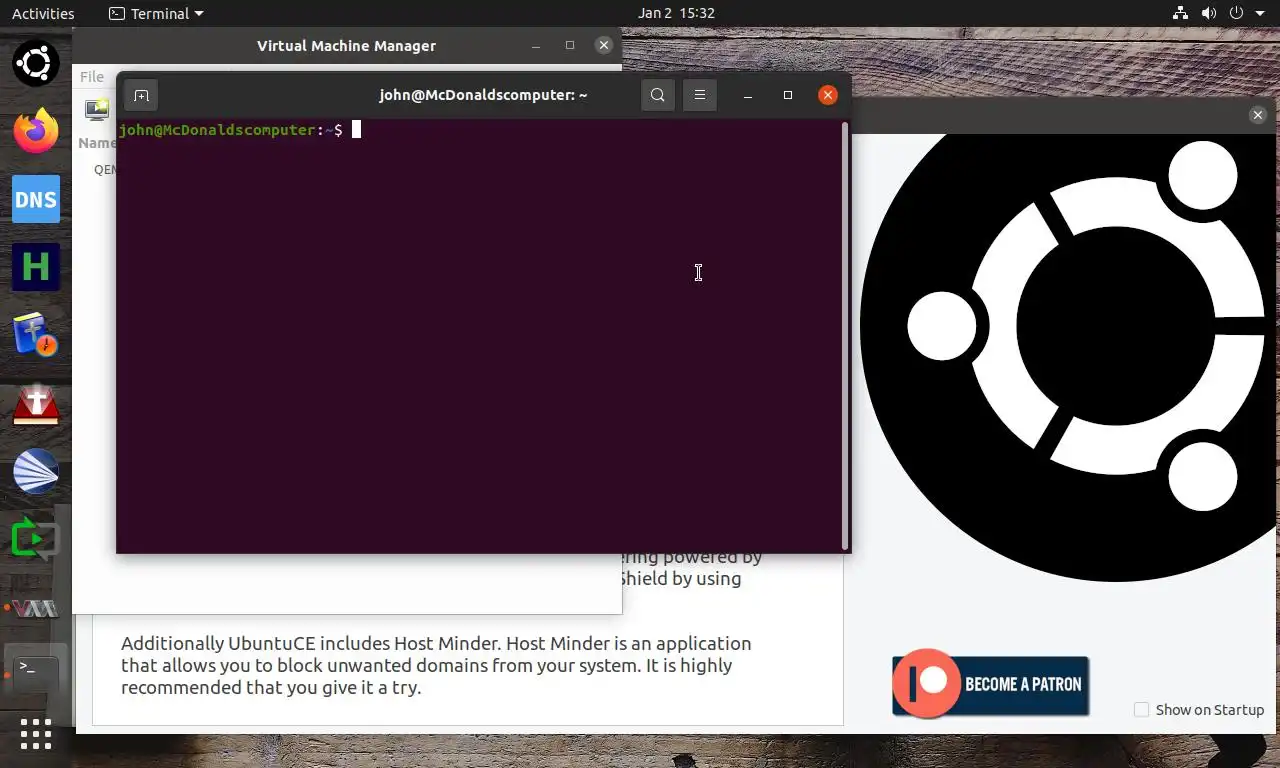Maximize the terminal window
The image size is (1280, 768).
(x=788, y=95)
